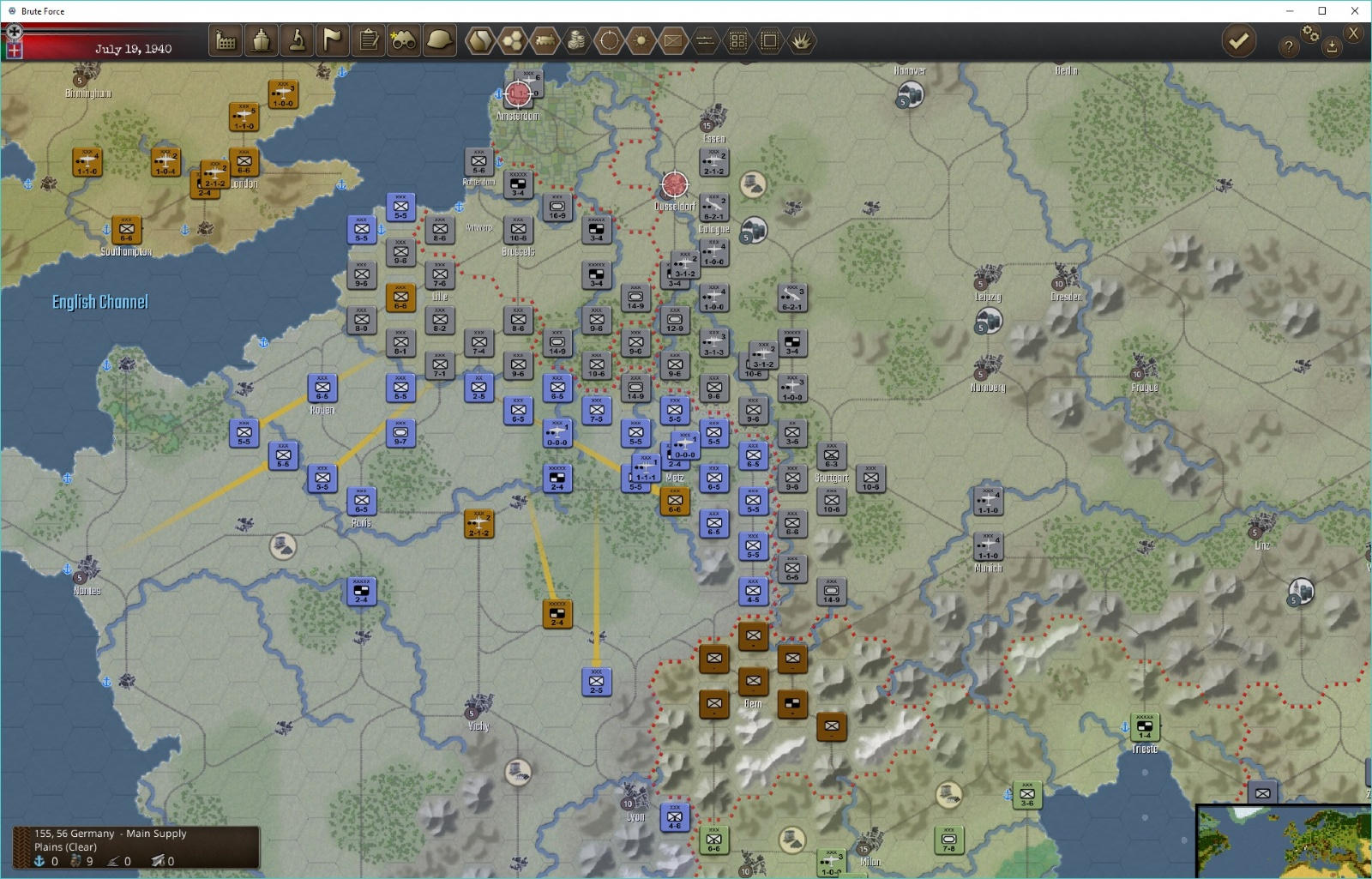Open help with the question mark
The width and height of the screenshot is (1372, 879).
1289,47
